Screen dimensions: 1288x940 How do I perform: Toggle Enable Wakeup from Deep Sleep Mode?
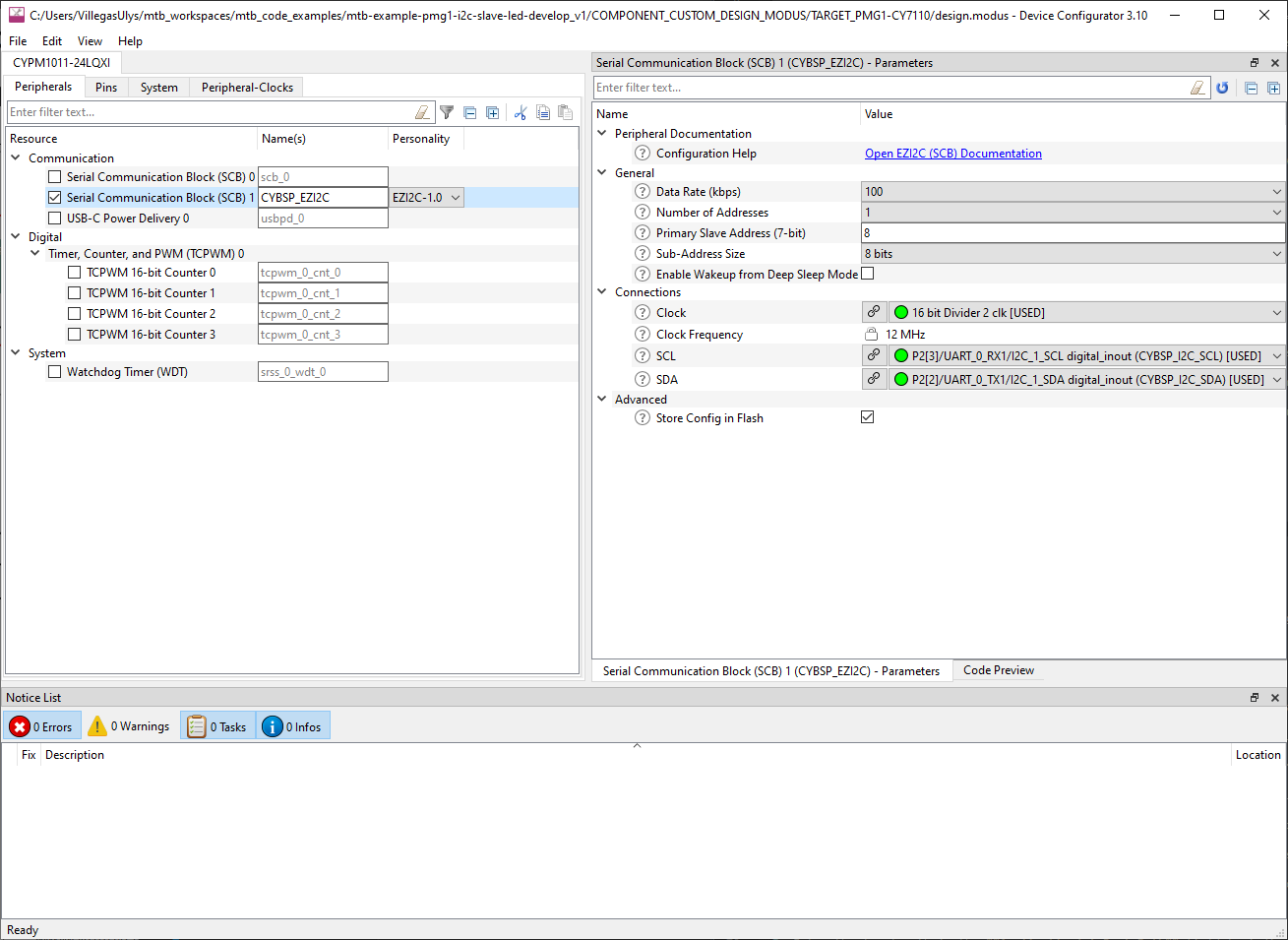pyautogui.click(x=868, y=274)
